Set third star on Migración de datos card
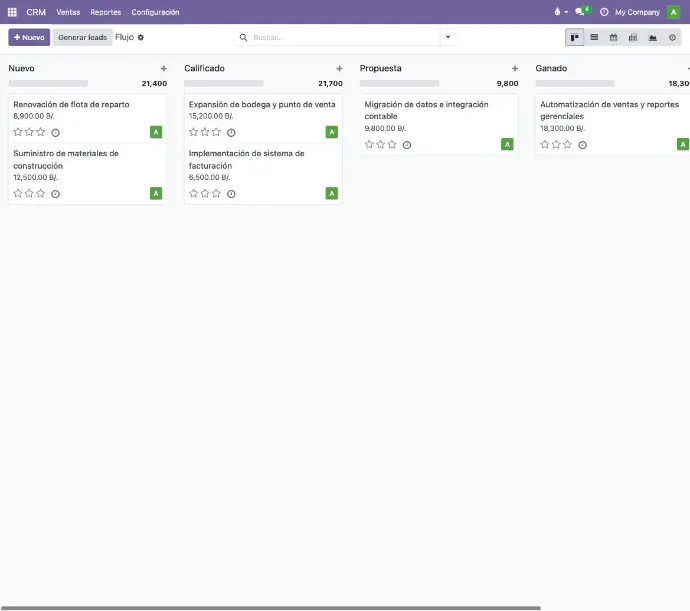The height and width of the screenshot is (611, 690). (392, 144)
